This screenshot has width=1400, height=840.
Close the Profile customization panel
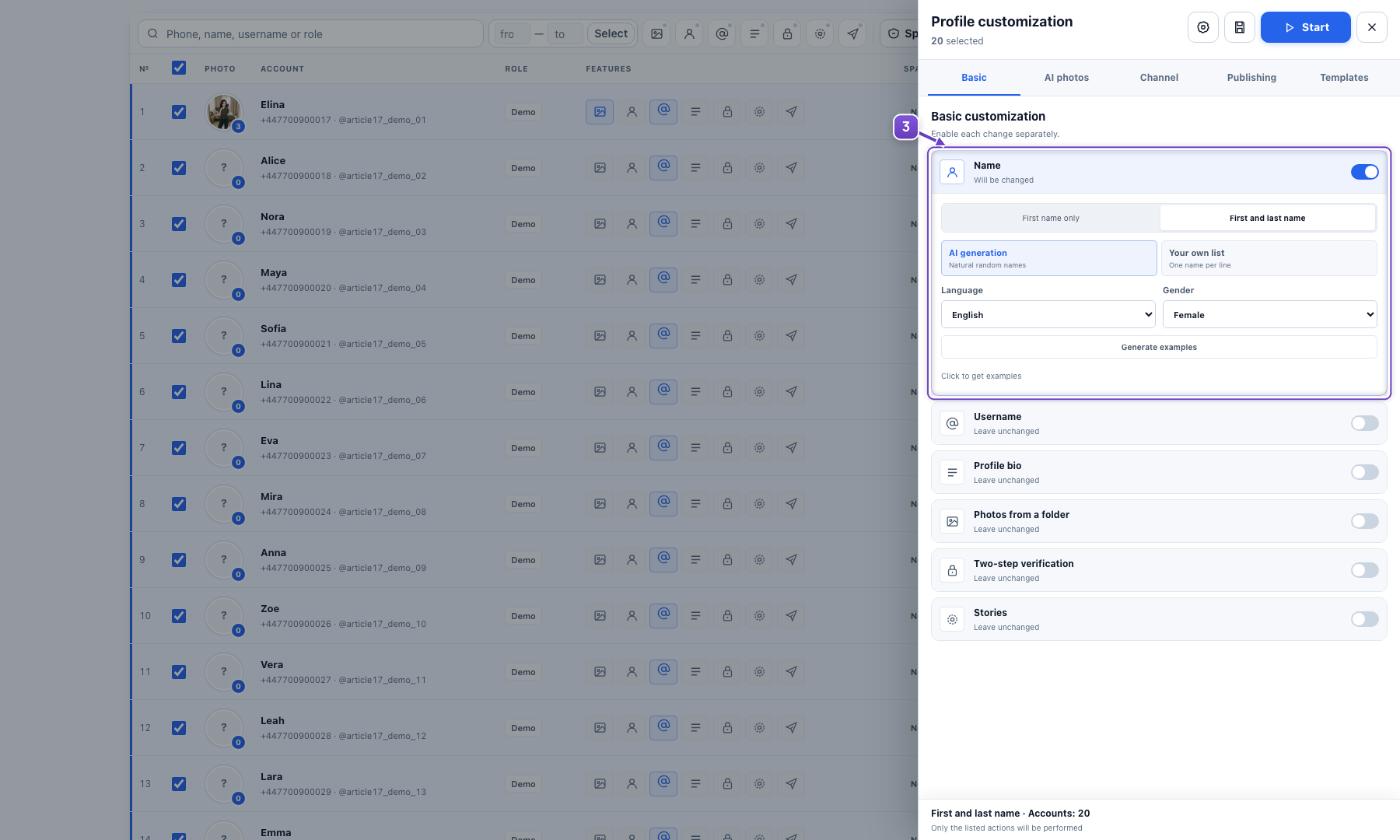pyautogui.click(x=1372, y=27)
